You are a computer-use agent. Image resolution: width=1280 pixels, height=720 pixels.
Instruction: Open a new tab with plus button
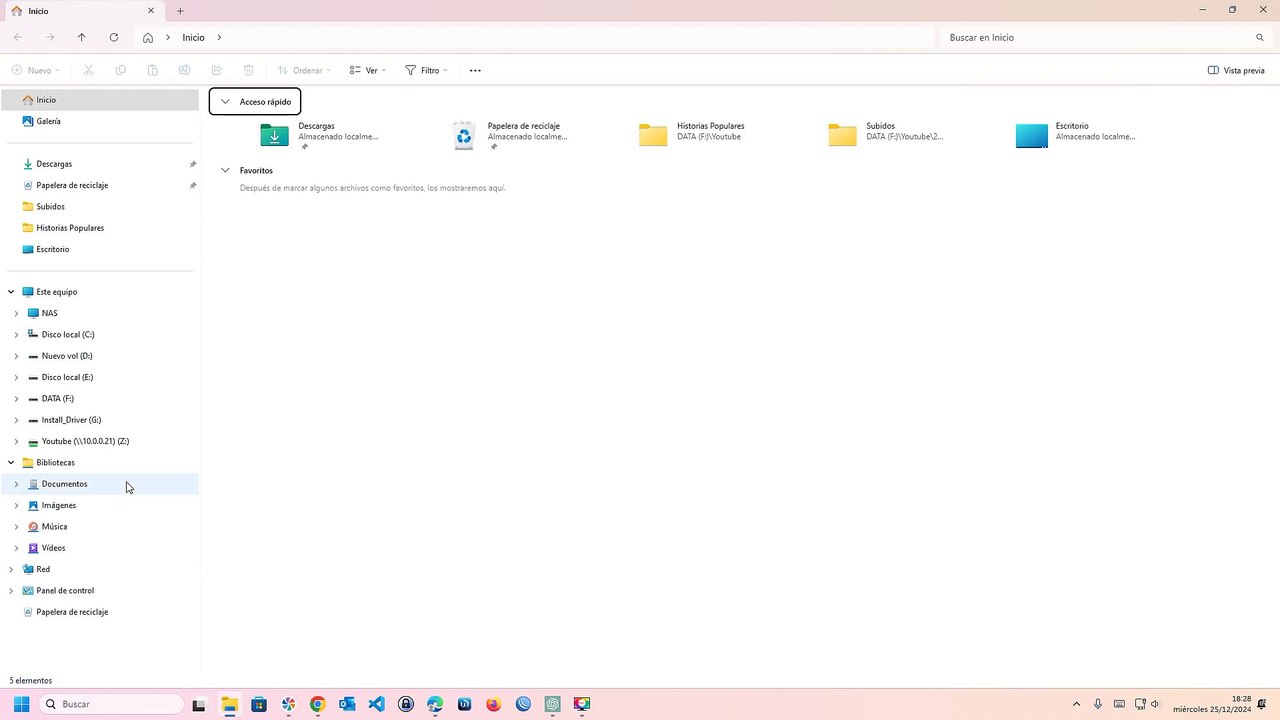[x=180, y=11]
